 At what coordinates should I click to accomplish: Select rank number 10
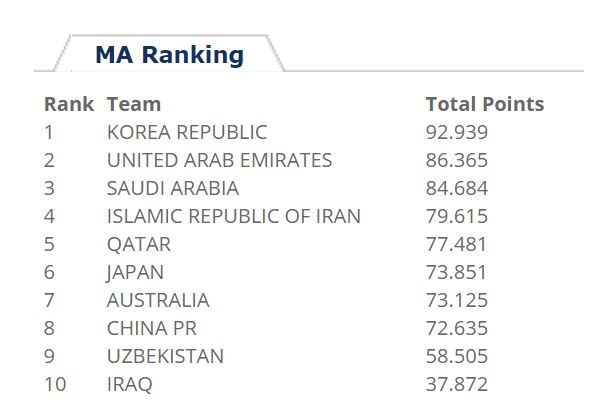(55, 384)
